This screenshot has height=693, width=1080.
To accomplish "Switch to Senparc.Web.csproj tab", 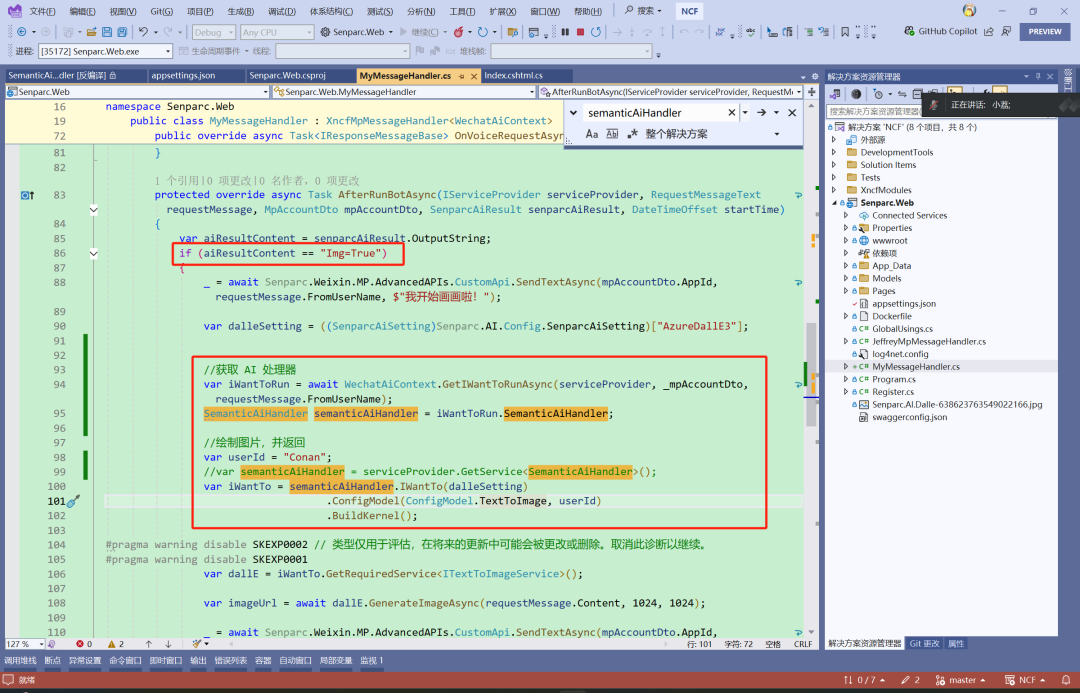I will coord(287,76).
